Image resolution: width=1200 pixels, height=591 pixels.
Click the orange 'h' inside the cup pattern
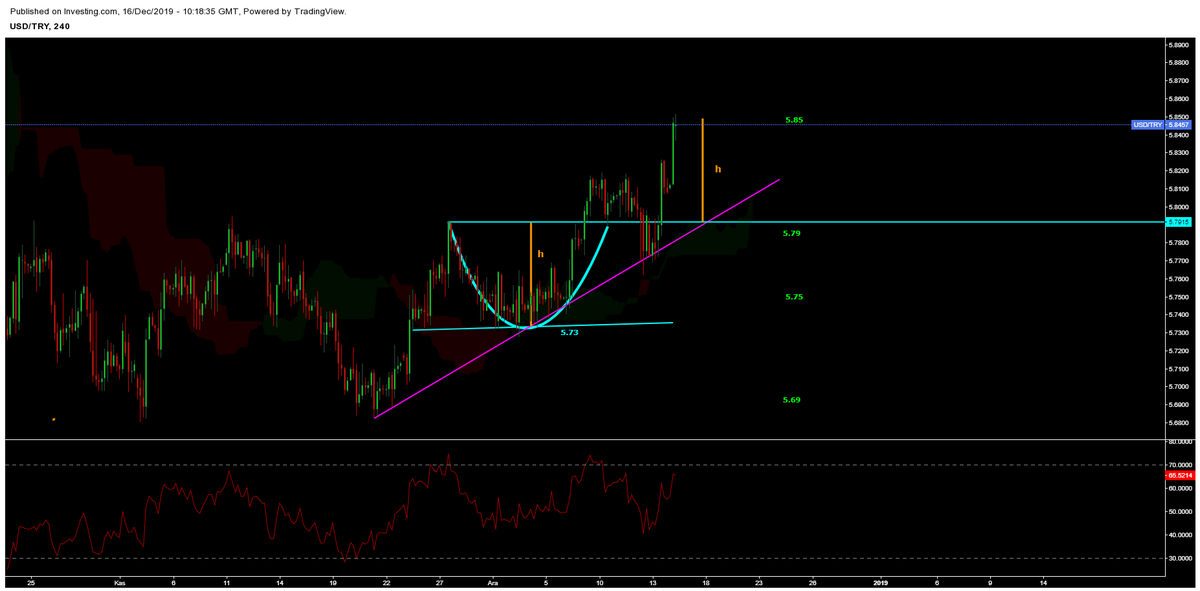540,254
